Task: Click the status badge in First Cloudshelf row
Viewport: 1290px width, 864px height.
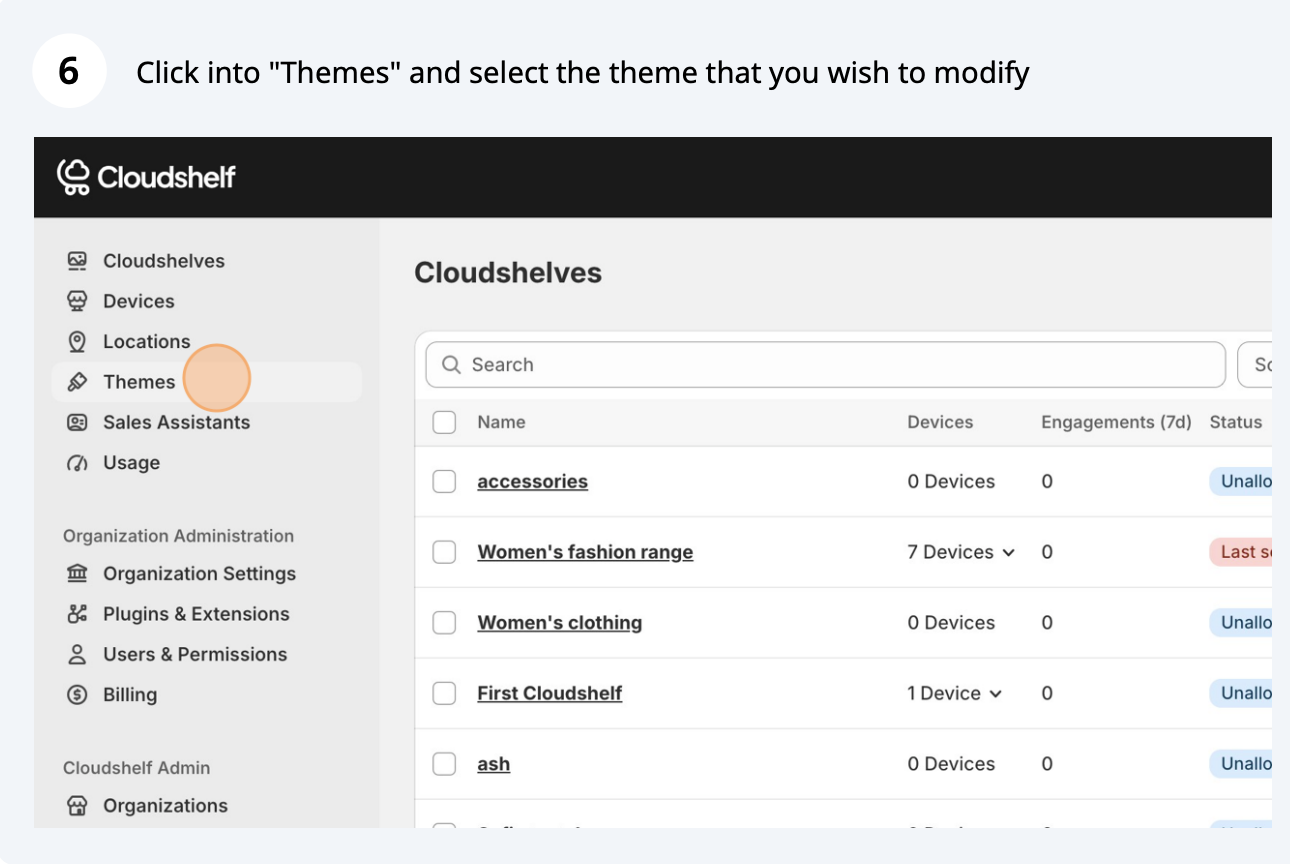Action: [x=1241, y=693]
